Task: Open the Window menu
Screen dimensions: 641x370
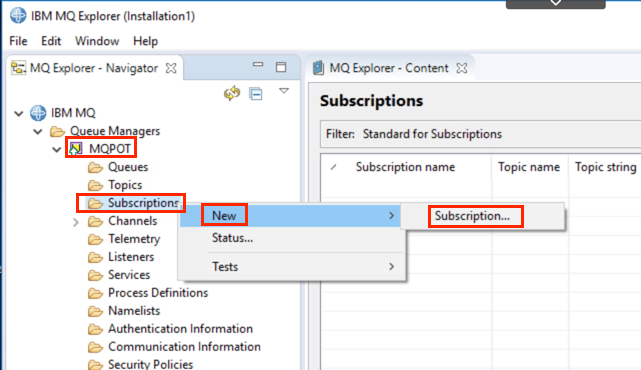Action: point(97,41)
